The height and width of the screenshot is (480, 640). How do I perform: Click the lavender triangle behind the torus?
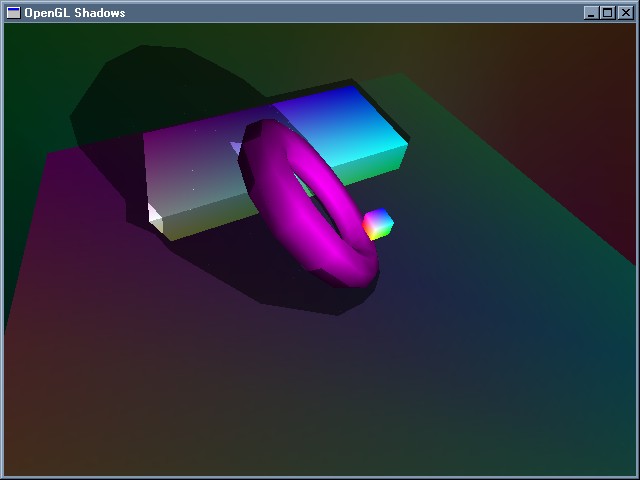tap(237, 148)
